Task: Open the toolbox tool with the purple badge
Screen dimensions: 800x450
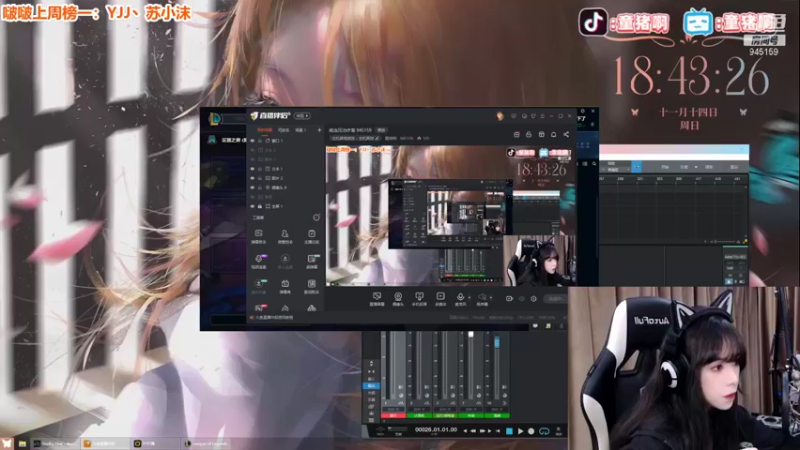Action: [259, 259]
